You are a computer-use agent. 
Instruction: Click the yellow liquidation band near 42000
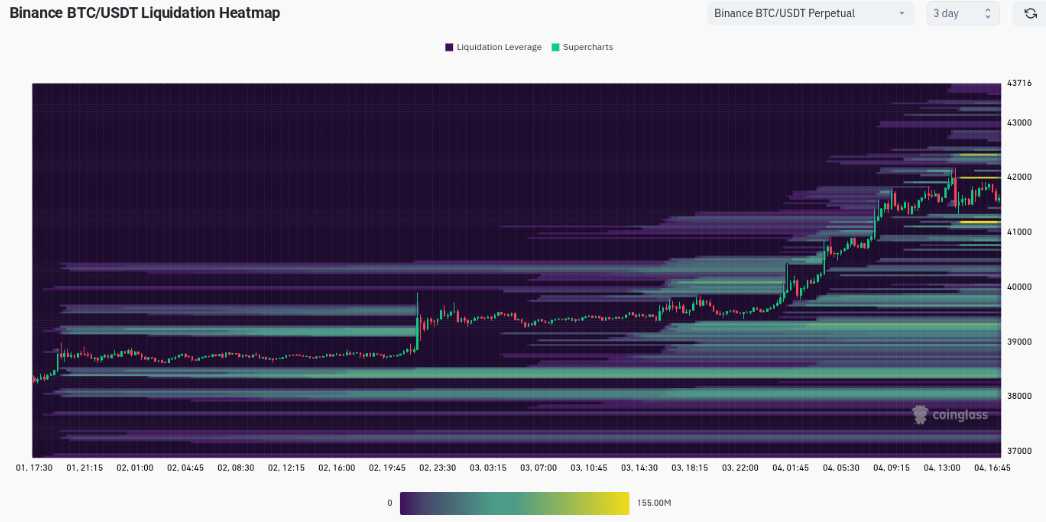[979, 178]
